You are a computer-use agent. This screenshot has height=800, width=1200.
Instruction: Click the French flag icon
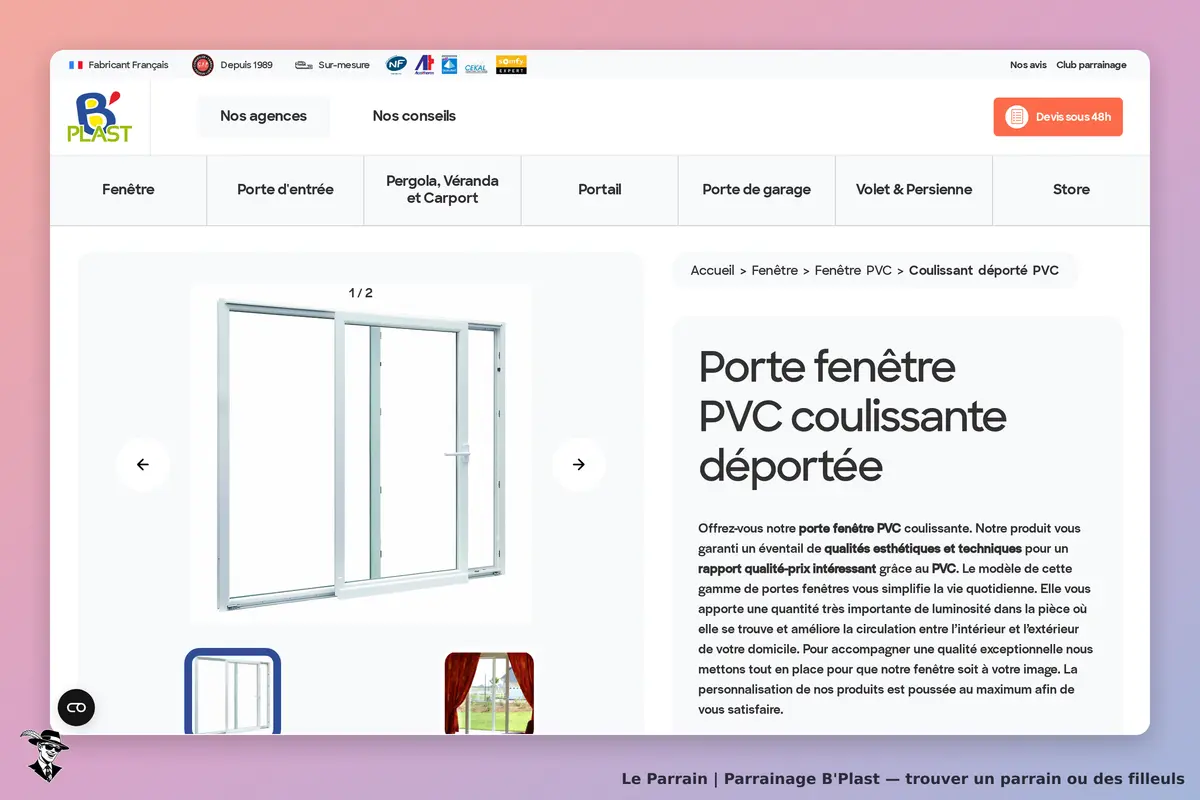(76, 65)
